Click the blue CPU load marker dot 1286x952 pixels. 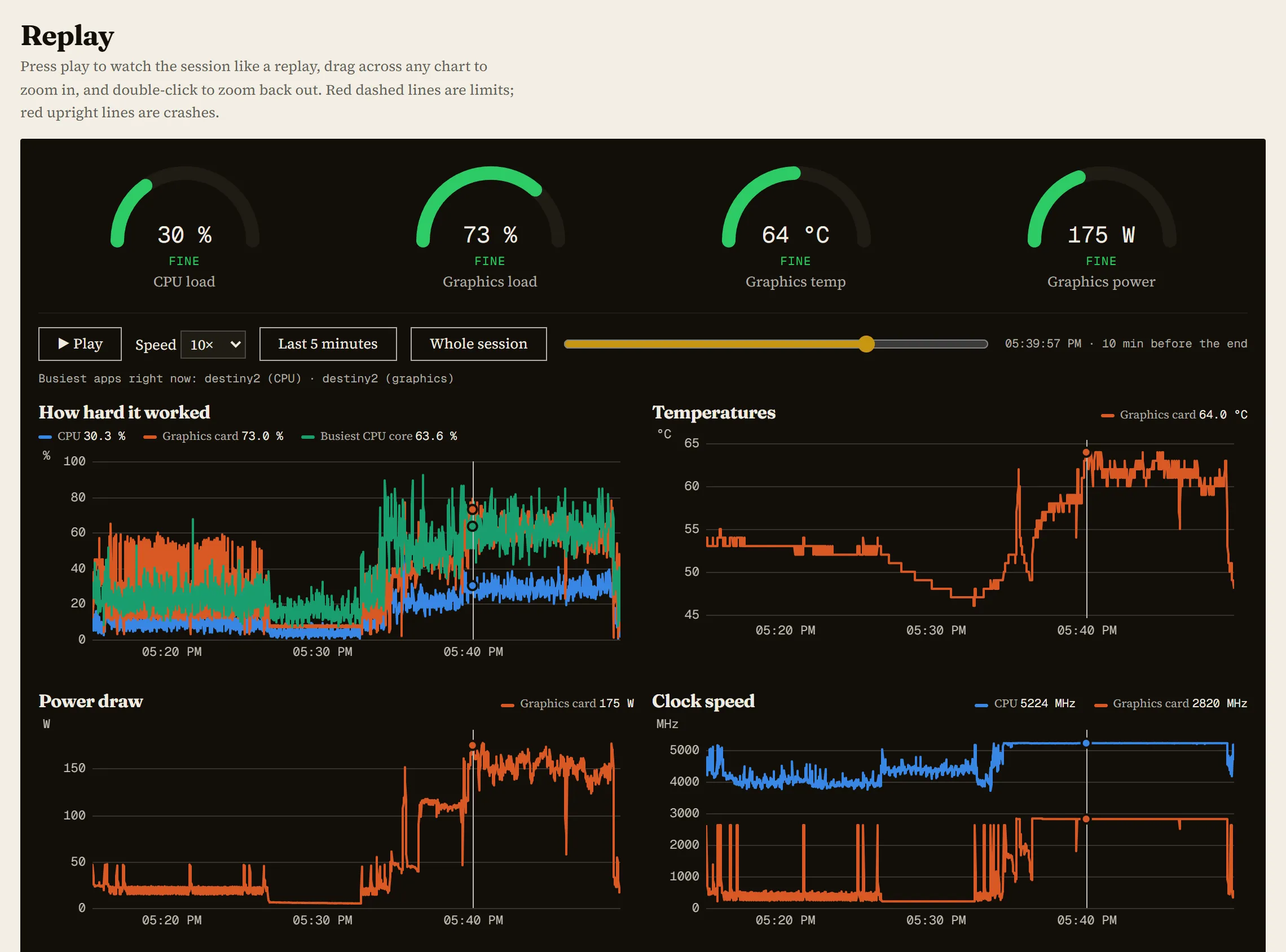[473, 585]
